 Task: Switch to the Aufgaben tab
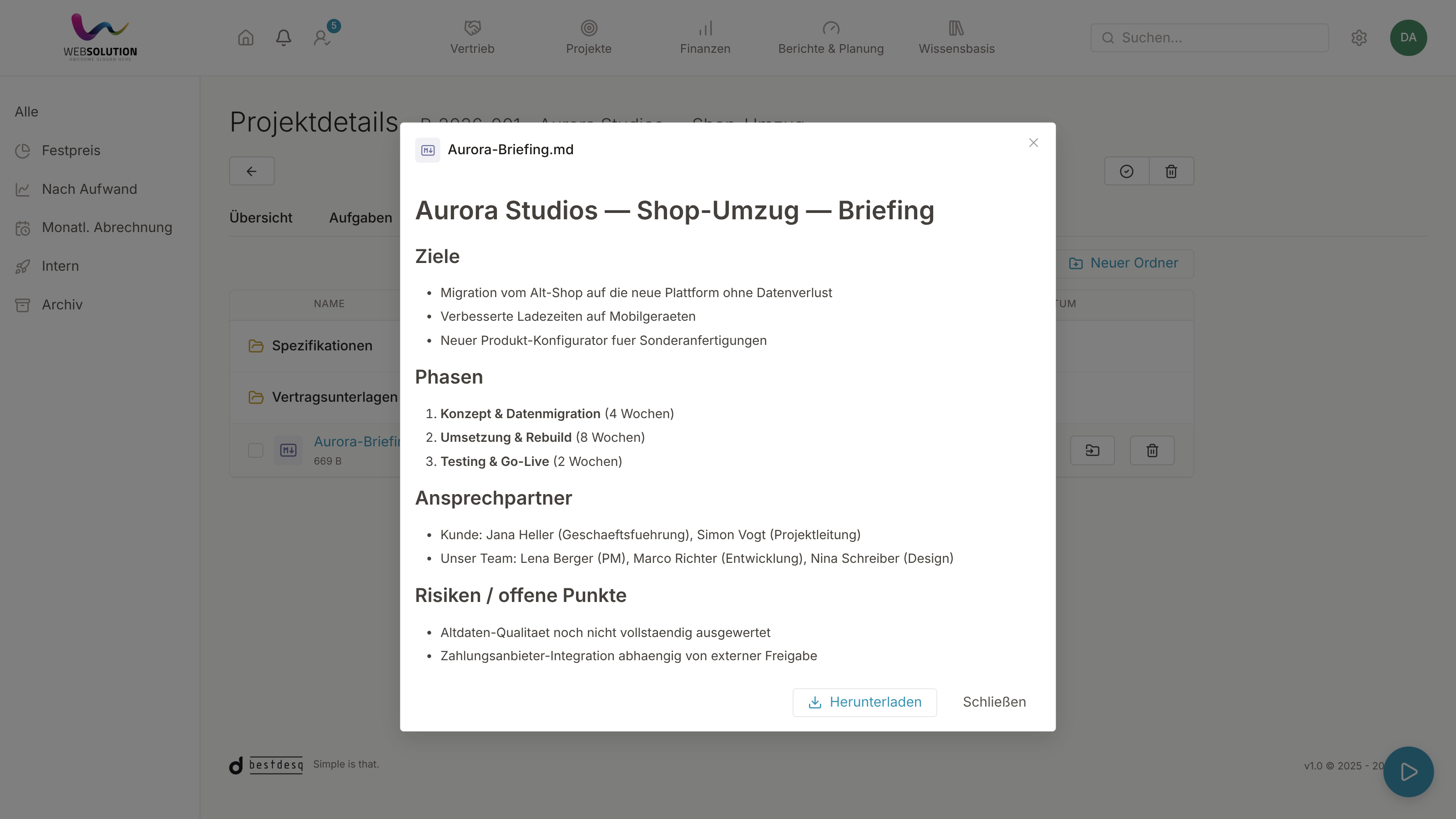point(361,218)
